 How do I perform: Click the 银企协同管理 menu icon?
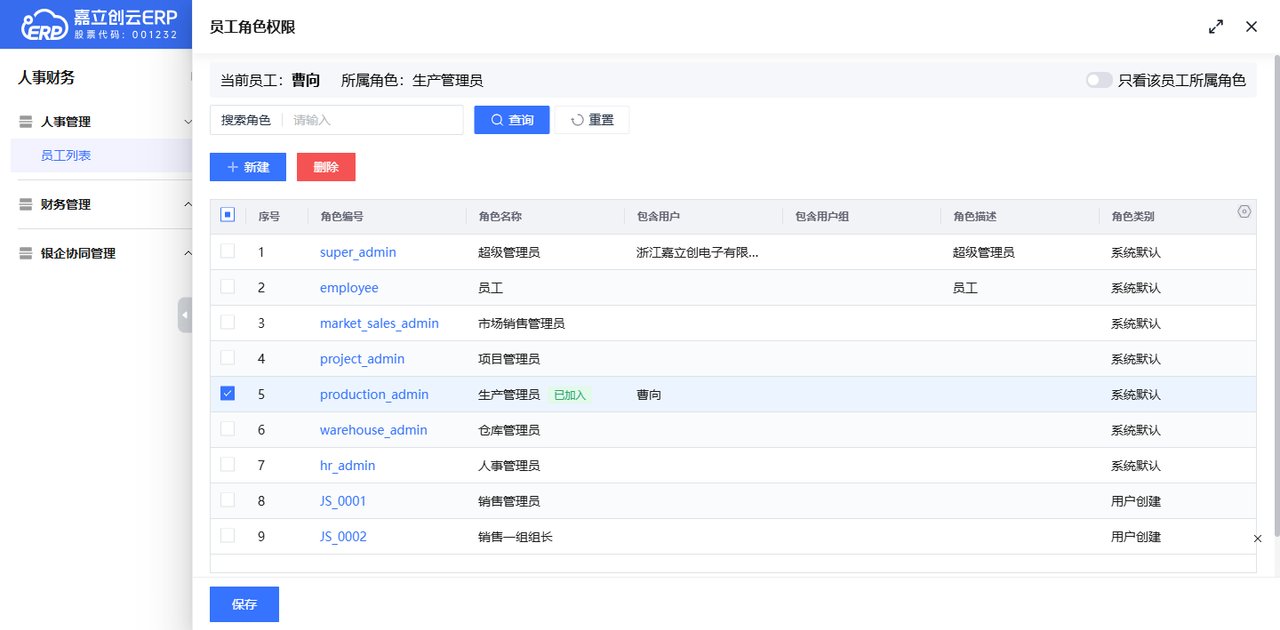[27, 254]
